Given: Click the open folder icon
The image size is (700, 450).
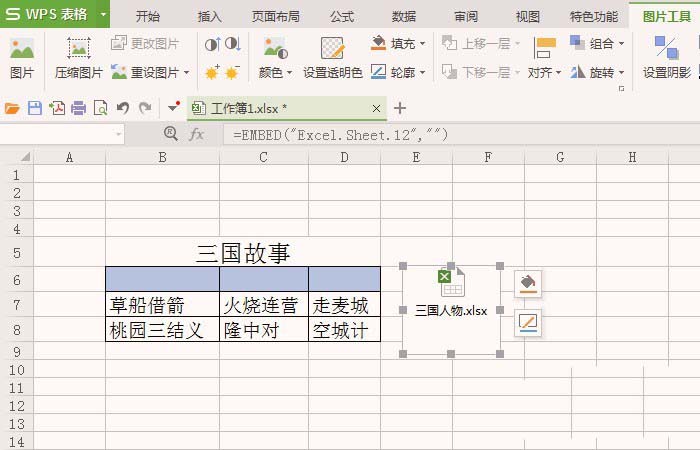Looking at the screenshot, I should (x=12, y=108).
